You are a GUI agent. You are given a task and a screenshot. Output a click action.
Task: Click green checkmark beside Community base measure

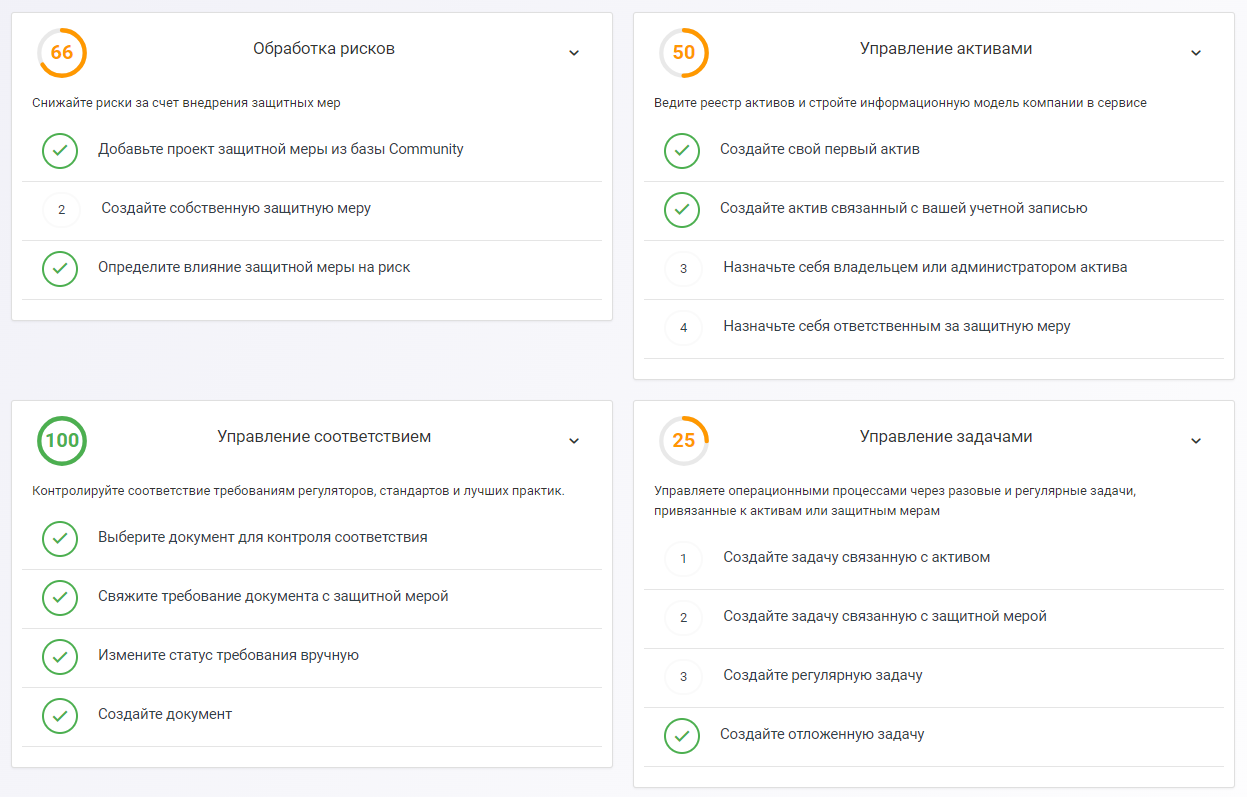[60, 151]
